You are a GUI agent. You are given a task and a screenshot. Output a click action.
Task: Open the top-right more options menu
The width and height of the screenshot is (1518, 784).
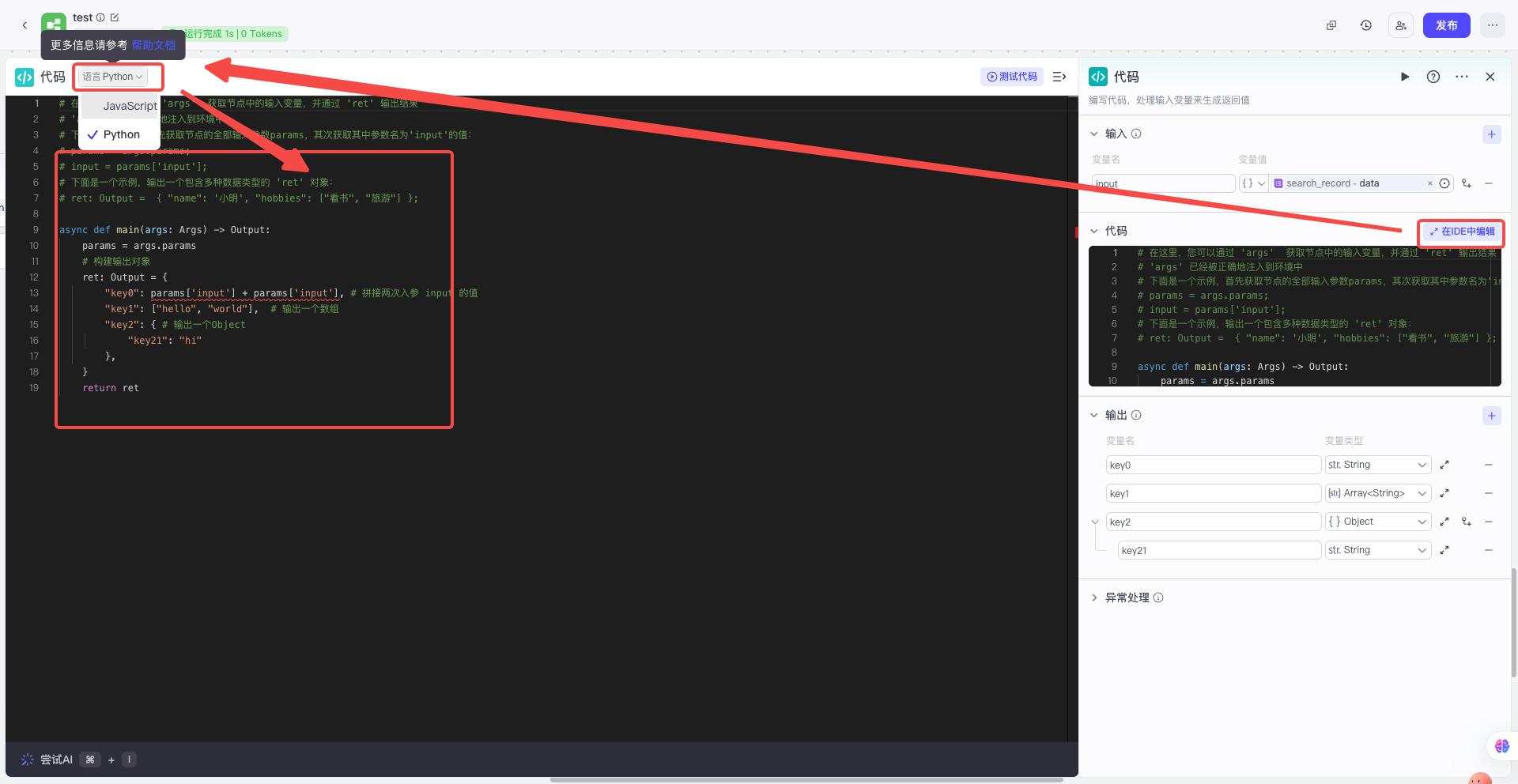point(1492,25)
